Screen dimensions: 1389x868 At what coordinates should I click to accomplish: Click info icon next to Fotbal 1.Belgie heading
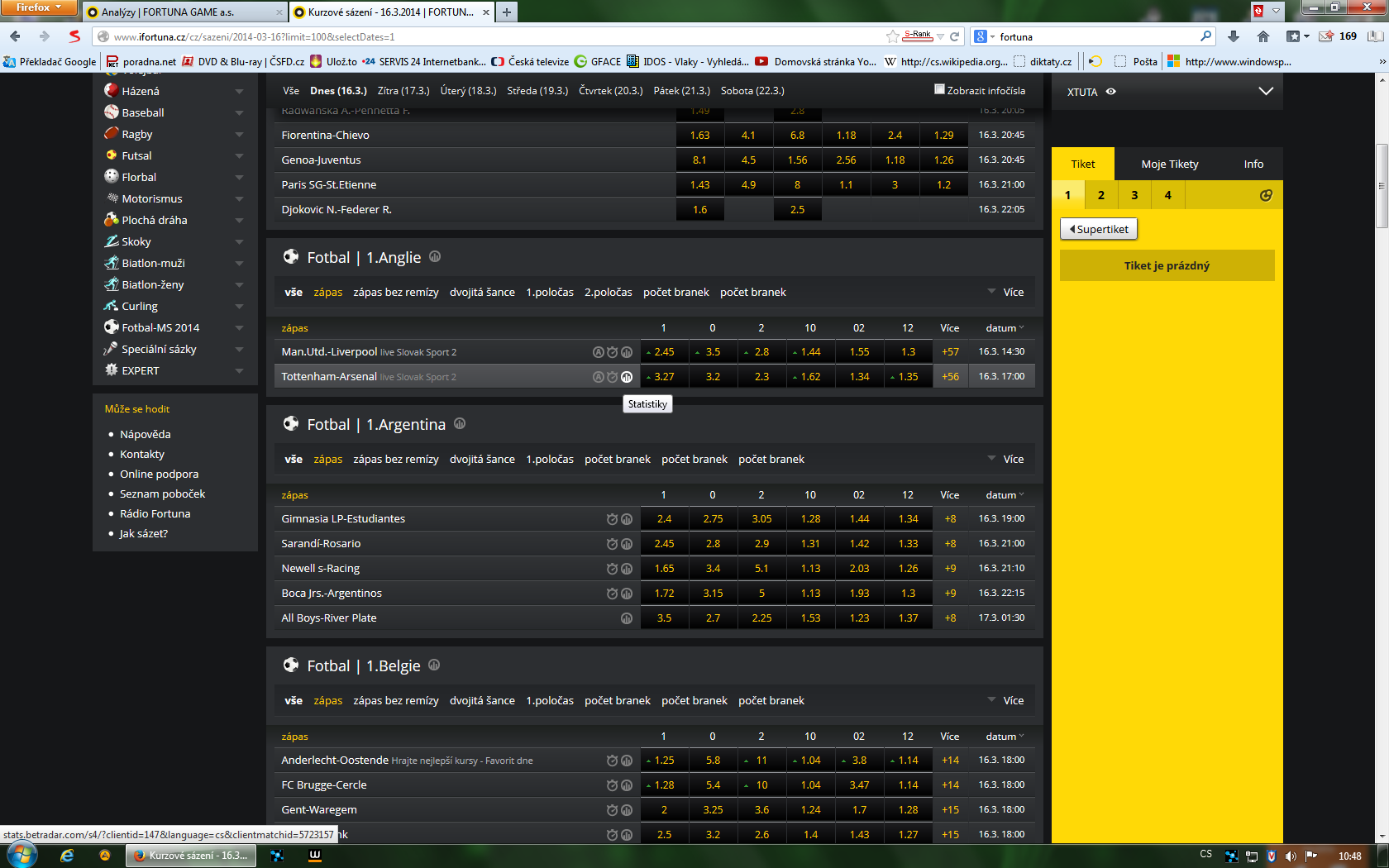pos(434,665)
